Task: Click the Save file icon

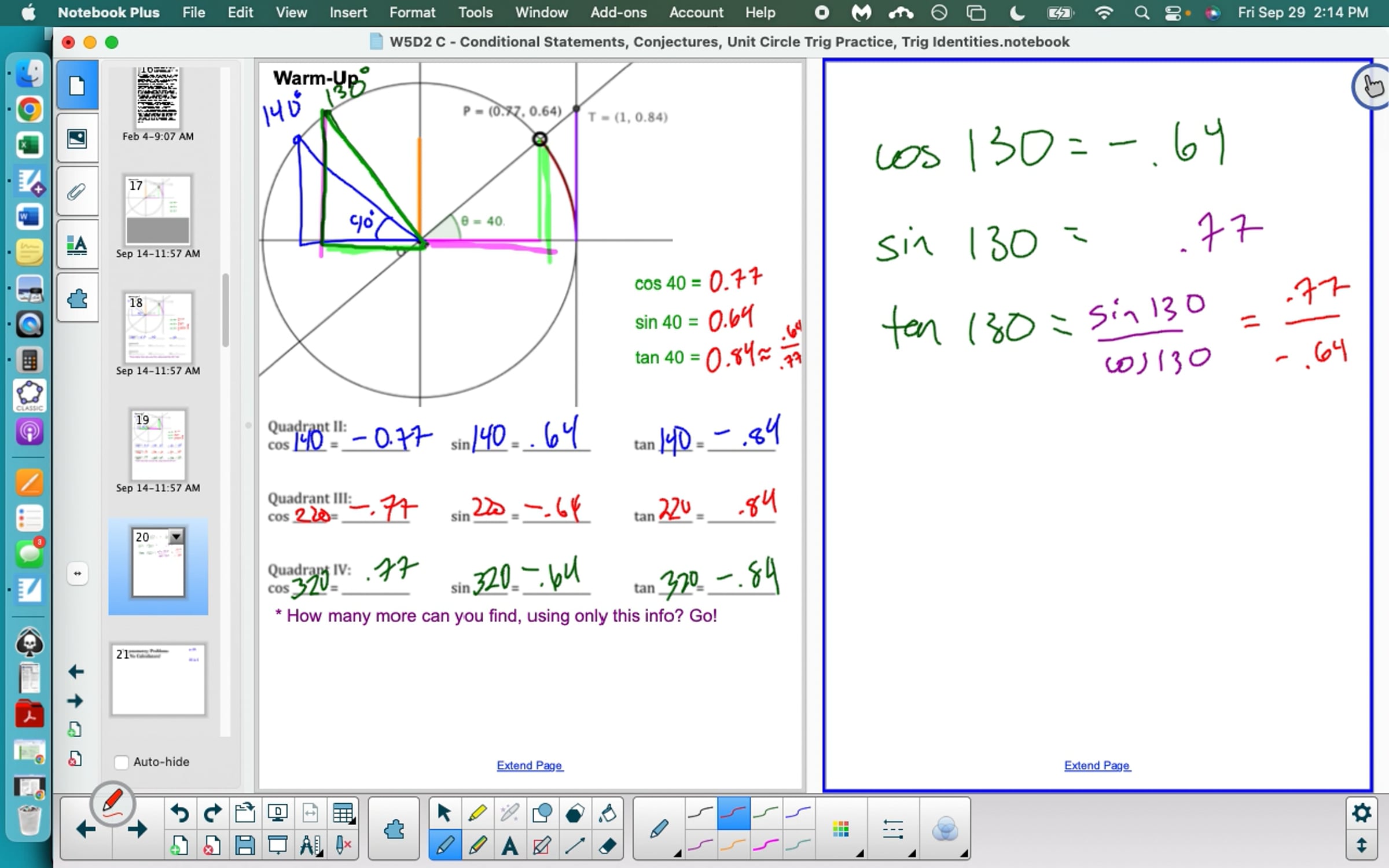Action: (x=244, y=846)
